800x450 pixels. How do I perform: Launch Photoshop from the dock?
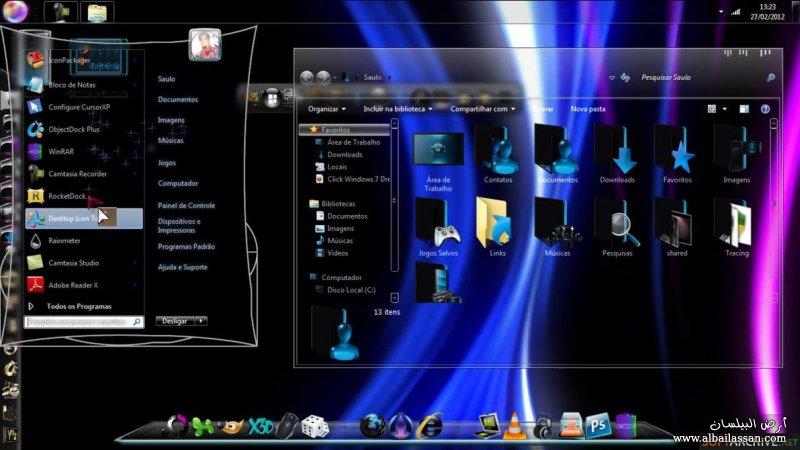tap(597, 426)
